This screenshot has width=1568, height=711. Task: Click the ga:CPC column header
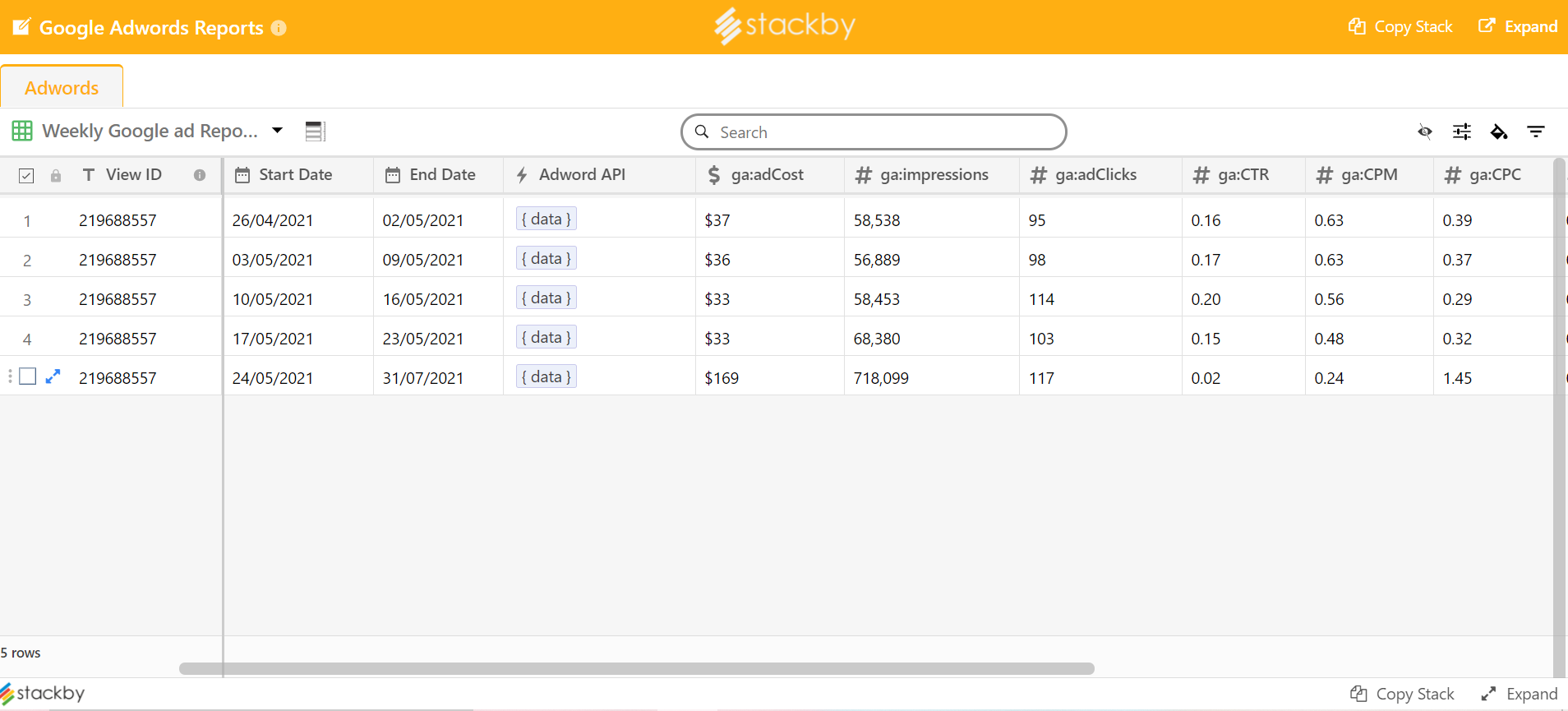pyautogui.click(x=1493, y=174)
